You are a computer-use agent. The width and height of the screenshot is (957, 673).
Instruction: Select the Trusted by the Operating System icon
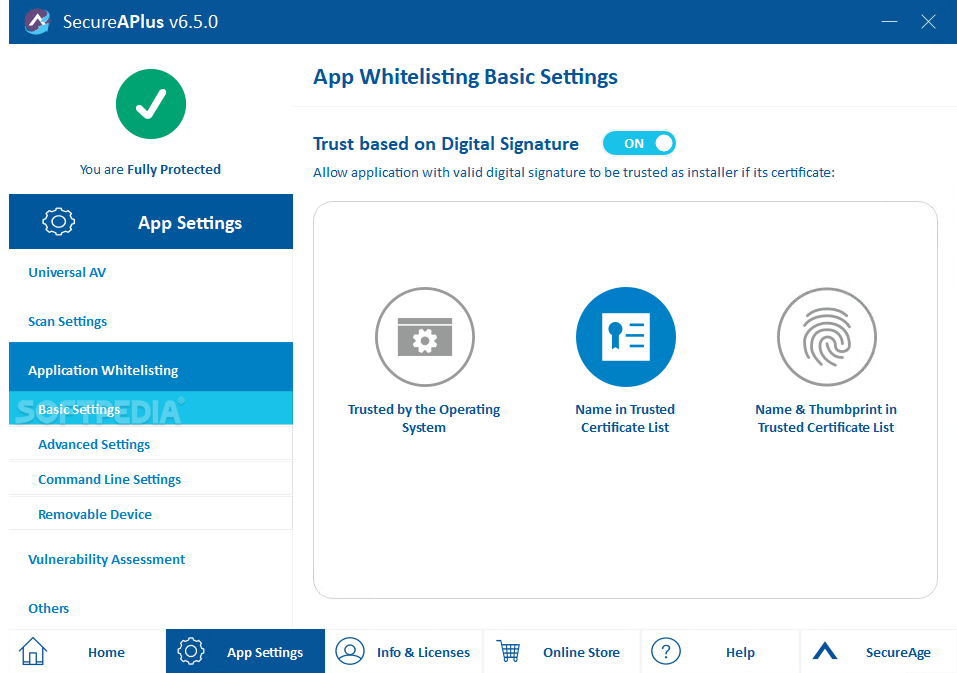(425, 337)
